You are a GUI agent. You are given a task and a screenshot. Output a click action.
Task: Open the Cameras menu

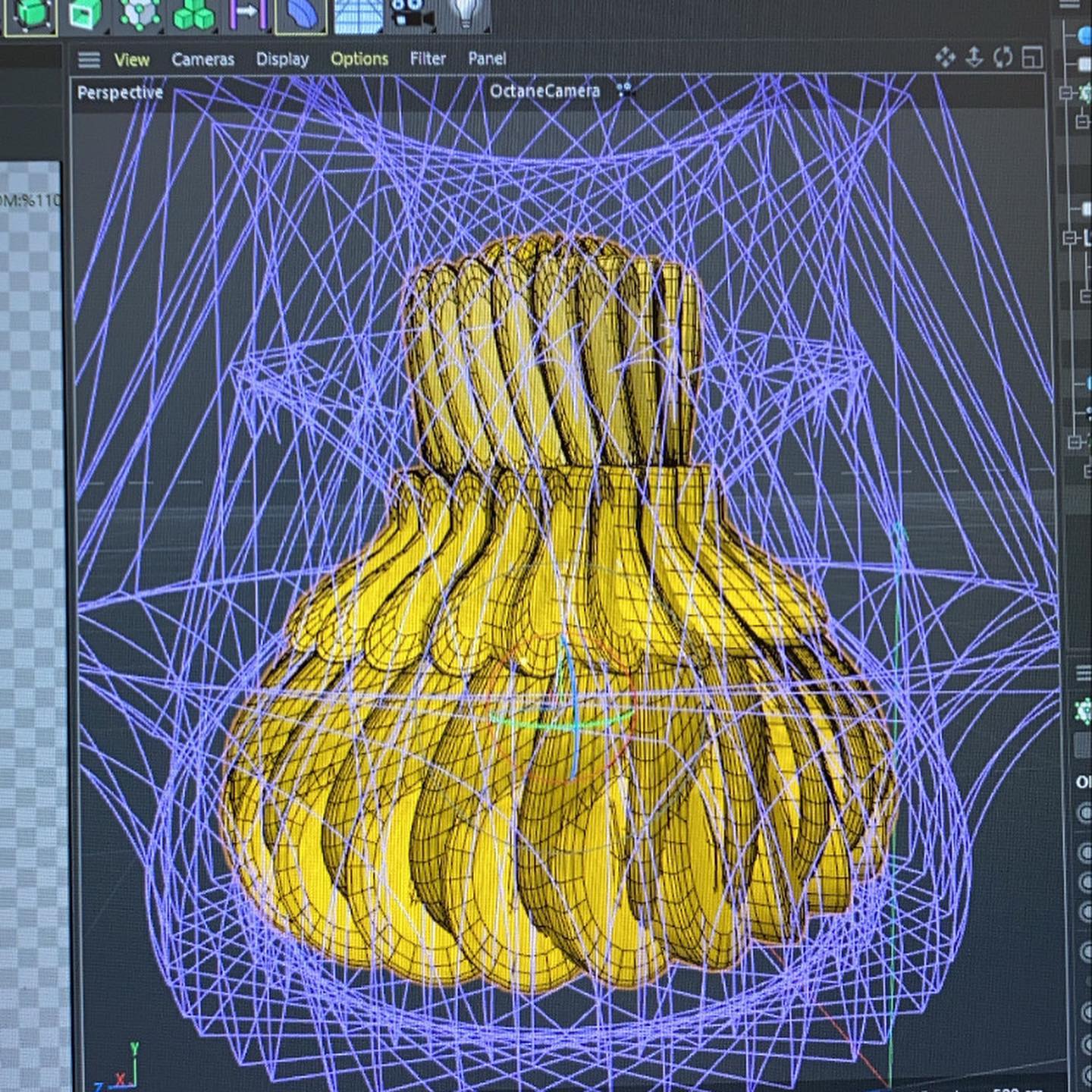(202, 59)
